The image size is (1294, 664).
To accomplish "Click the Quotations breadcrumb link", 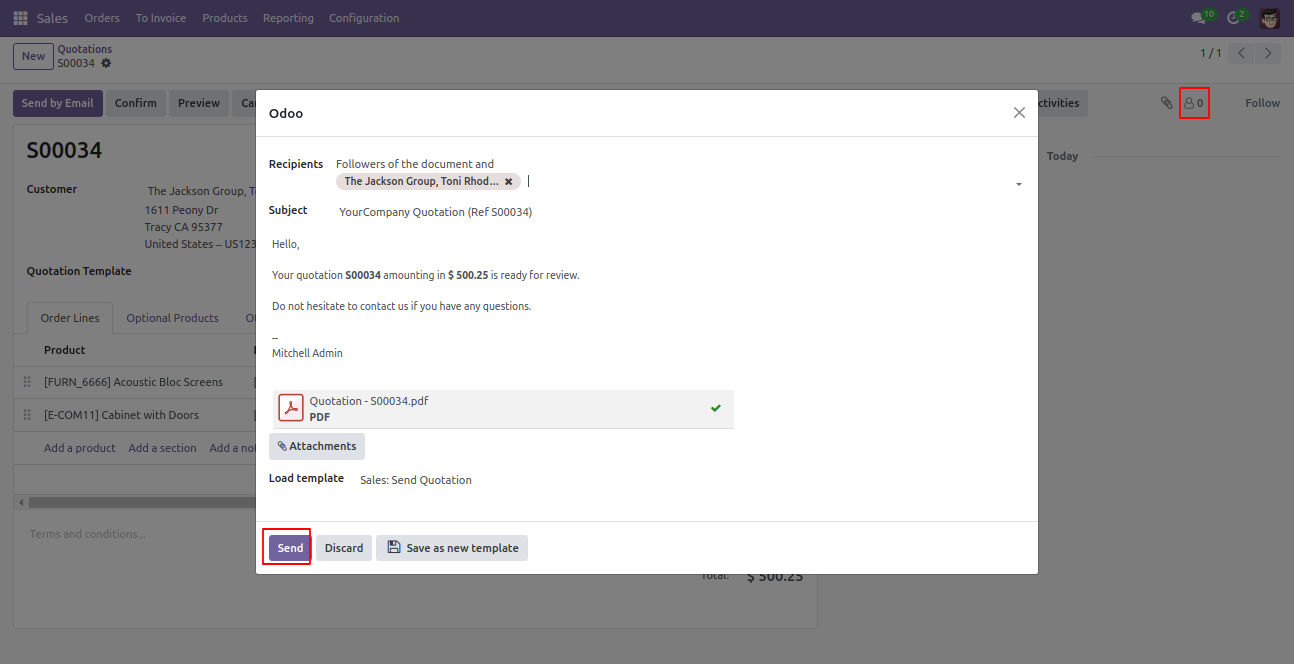I will 85,49.
